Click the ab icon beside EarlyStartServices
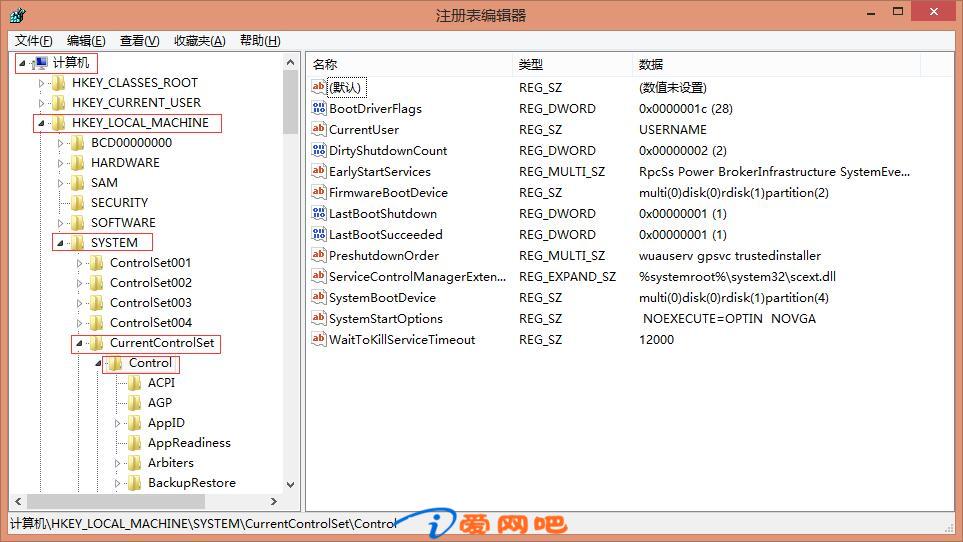 pos(318,171)
